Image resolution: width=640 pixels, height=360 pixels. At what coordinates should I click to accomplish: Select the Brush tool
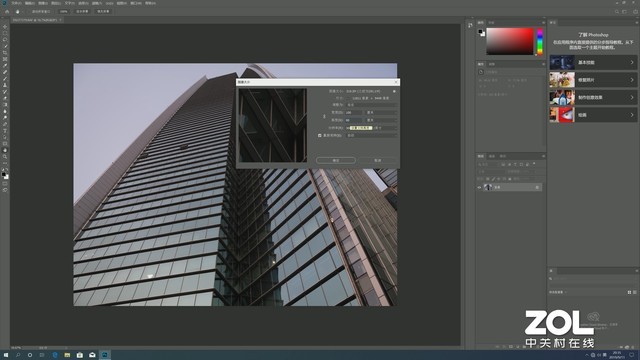tap(5, 79)
